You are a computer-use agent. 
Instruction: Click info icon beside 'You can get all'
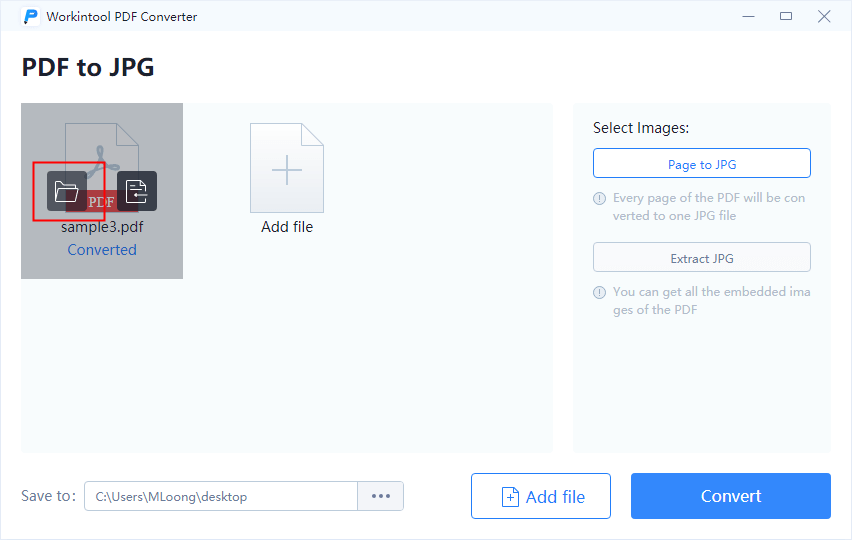[x=600, y=293]
